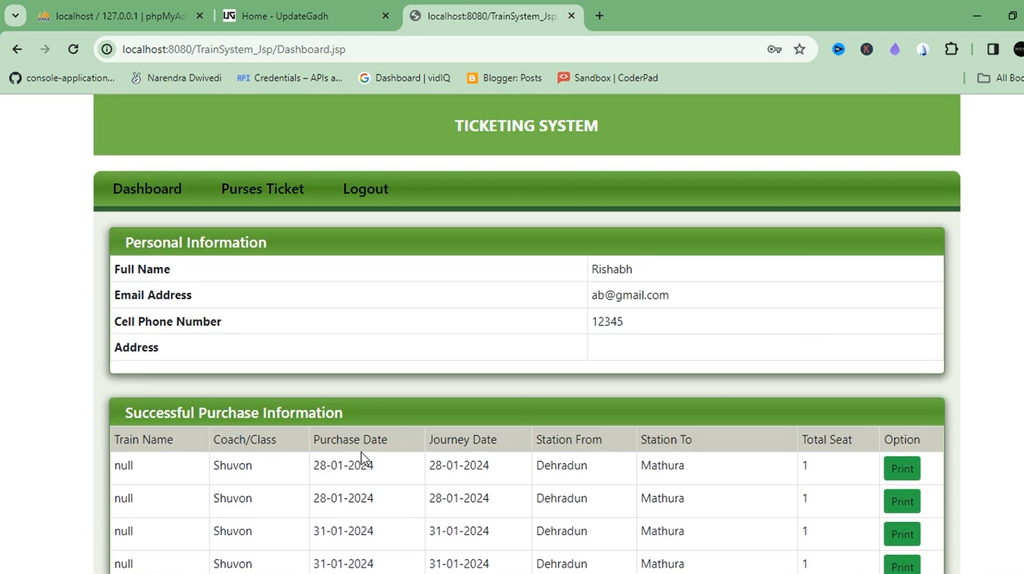Open the dark red K extension icon

[867, 49]
